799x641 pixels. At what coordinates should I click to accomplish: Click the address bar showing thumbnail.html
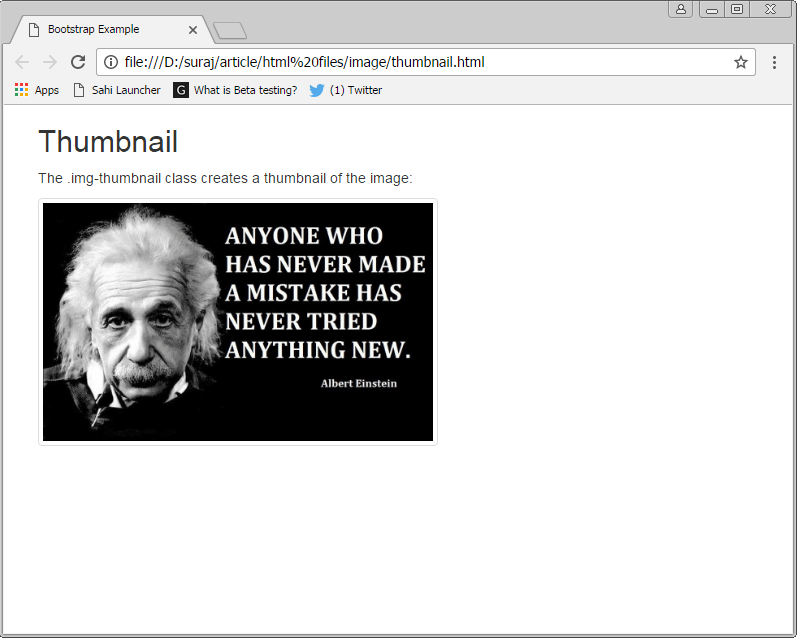425,62
